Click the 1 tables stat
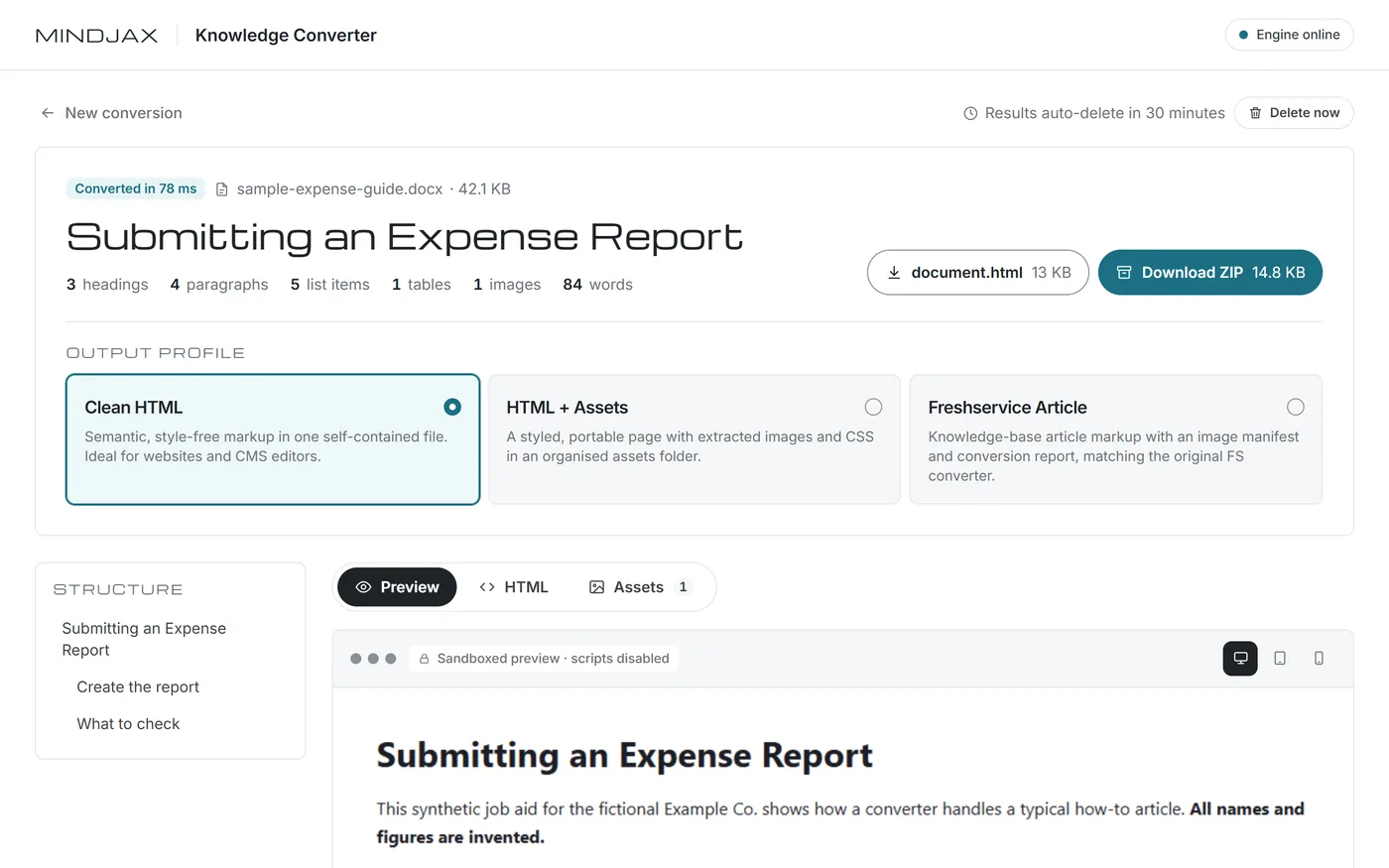The height and width of the screenshot is (868, 1389). tap(422, 285)
